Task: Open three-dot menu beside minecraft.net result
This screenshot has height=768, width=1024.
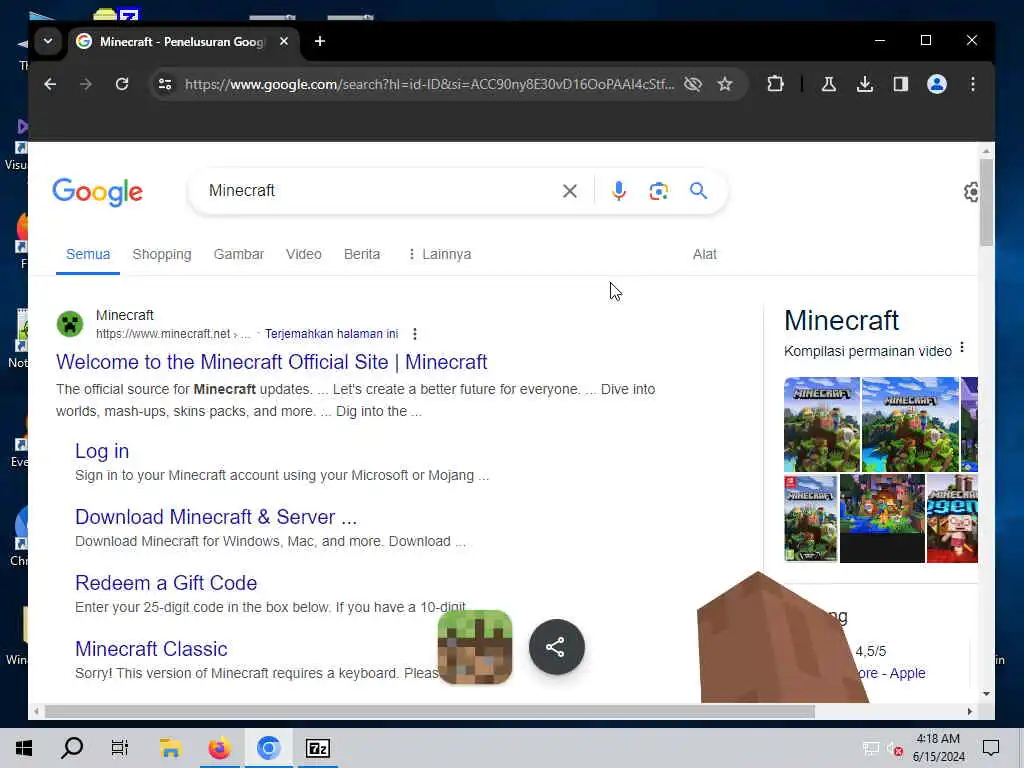Action: [x=415, y=334]
